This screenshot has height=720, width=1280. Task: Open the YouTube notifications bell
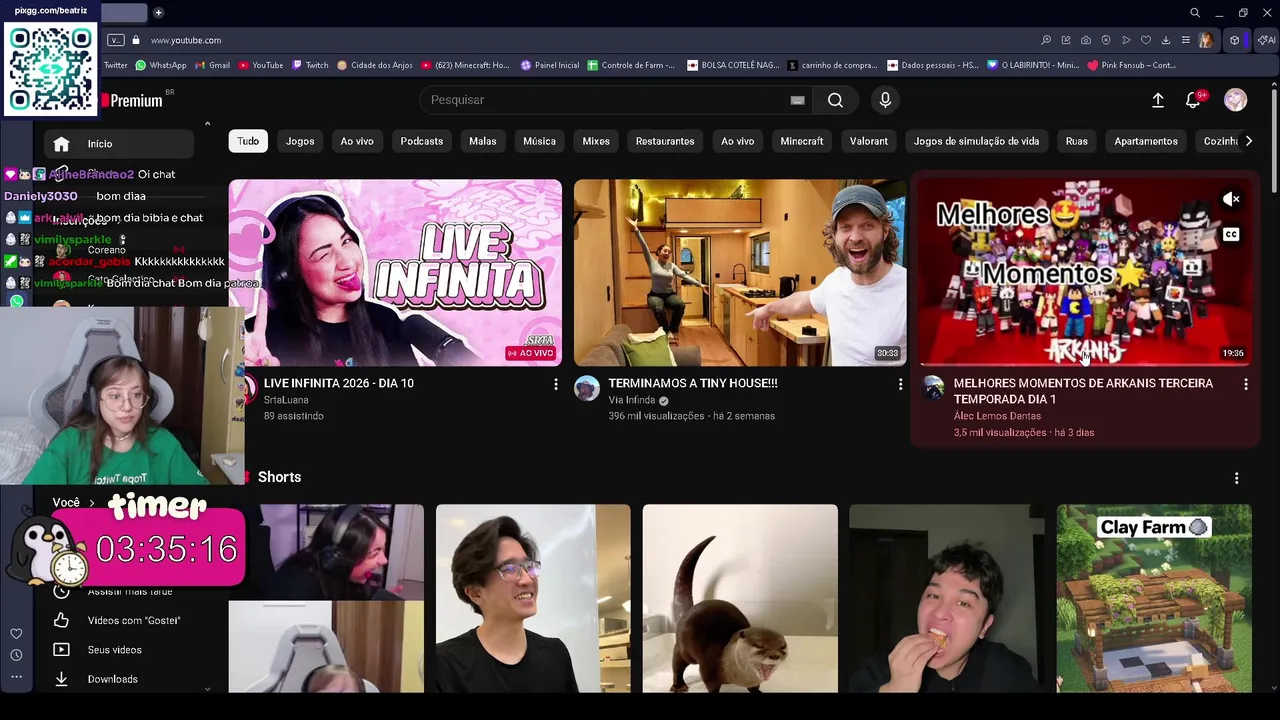coord(1193,100)
